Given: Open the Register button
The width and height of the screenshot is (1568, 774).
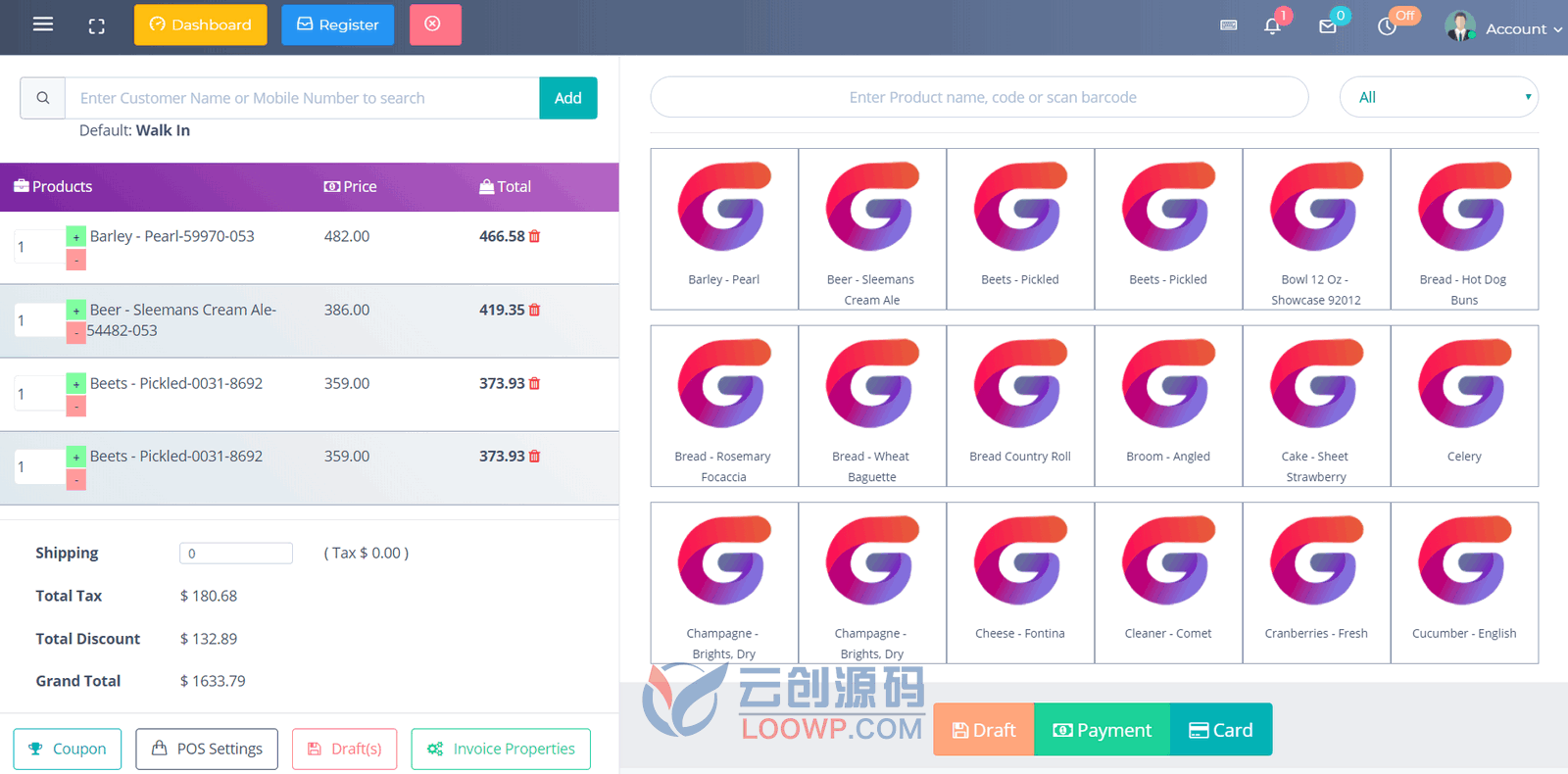Looking at the screenshot, I should 337,24.
